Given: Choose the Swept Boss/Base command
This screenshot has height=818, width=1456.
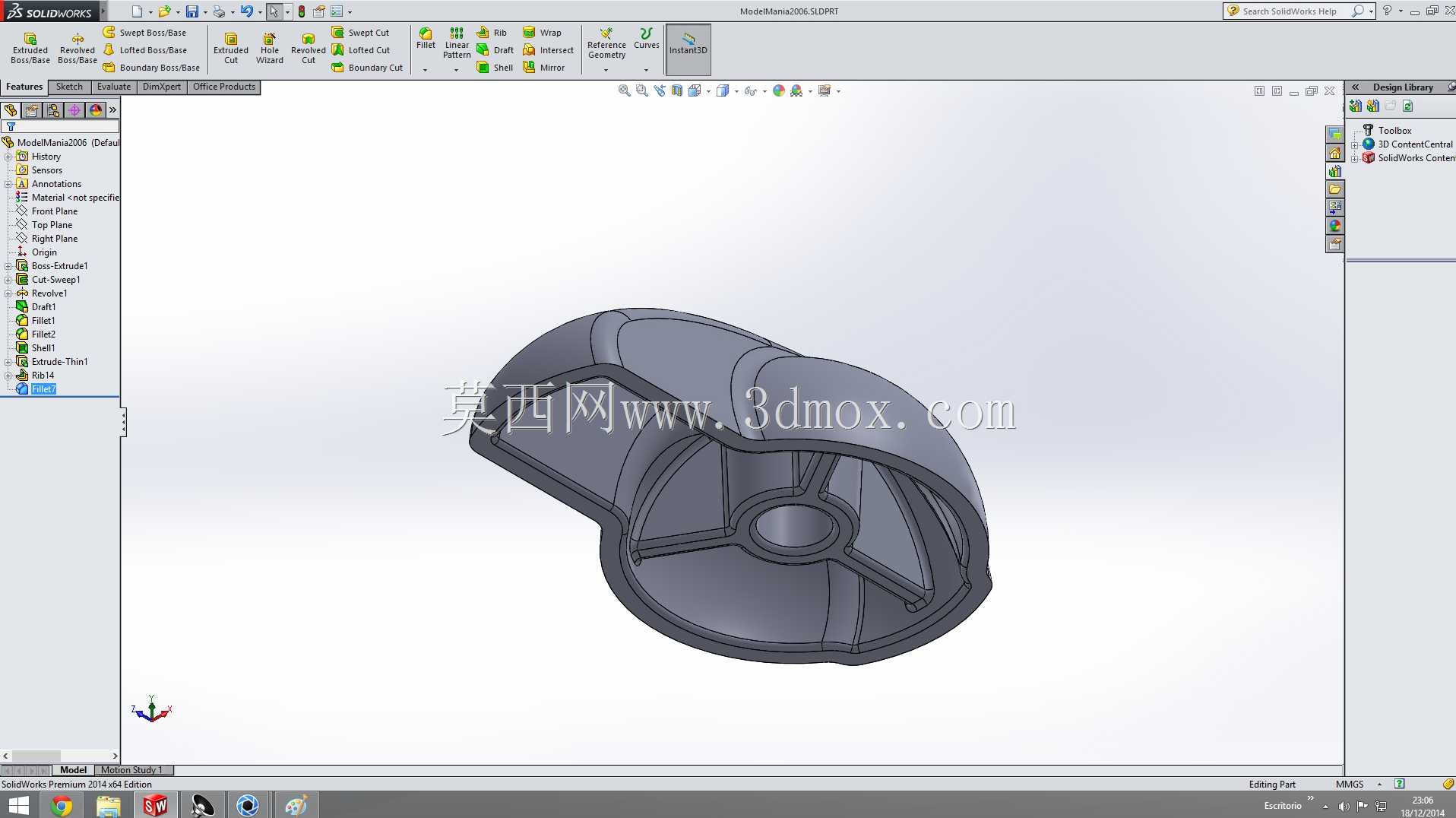Looking at the screenshot, I should click(144, 33).
